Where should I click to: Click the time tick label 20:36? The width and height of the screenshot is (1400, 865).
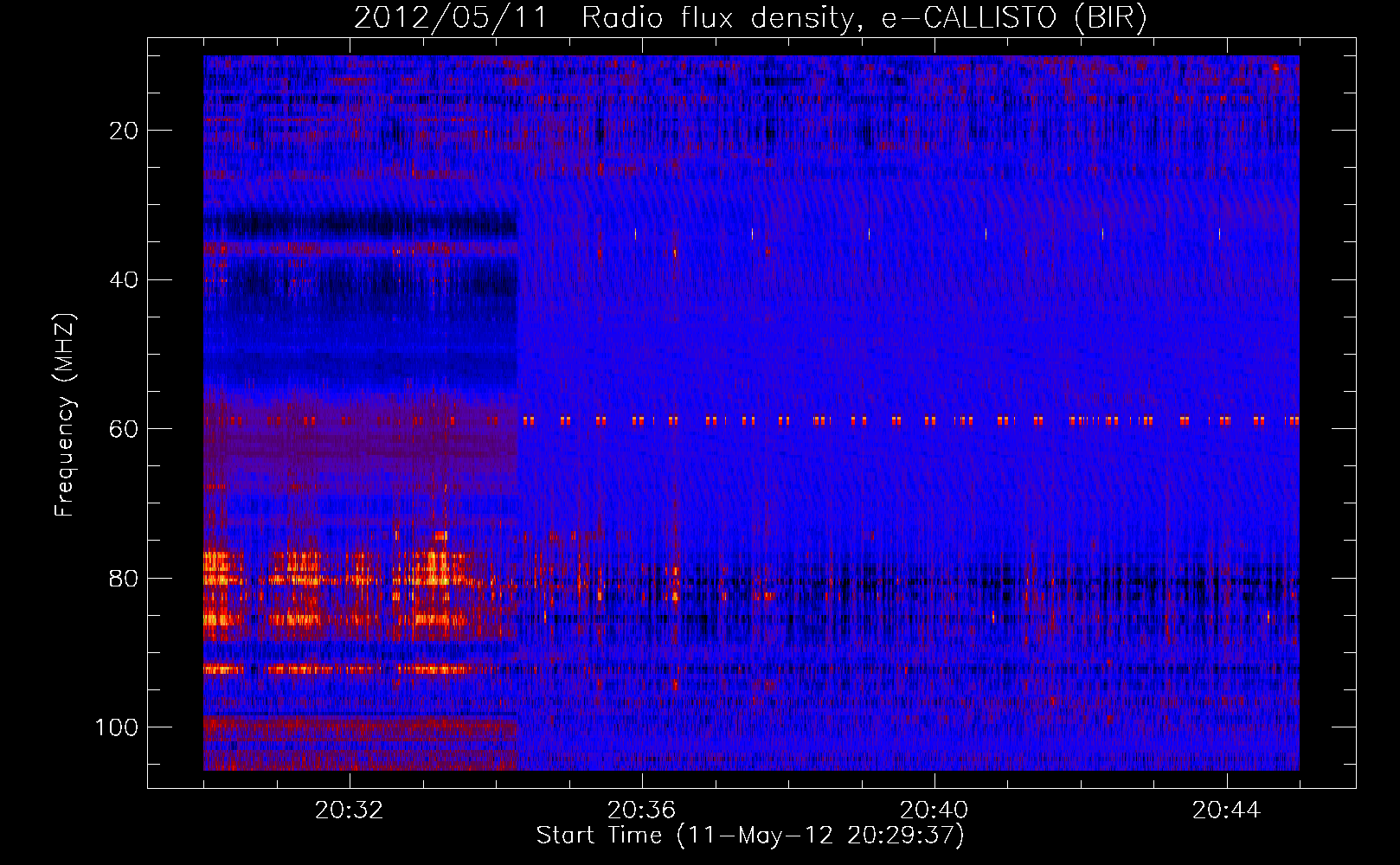642,811
